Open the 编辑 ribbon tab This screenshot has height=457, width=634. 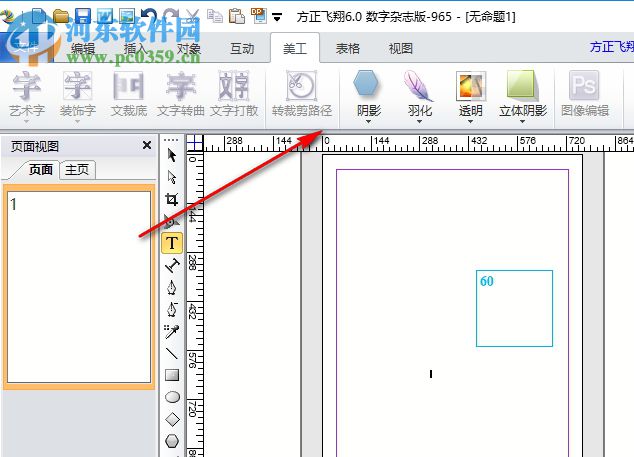pos(83,49)
